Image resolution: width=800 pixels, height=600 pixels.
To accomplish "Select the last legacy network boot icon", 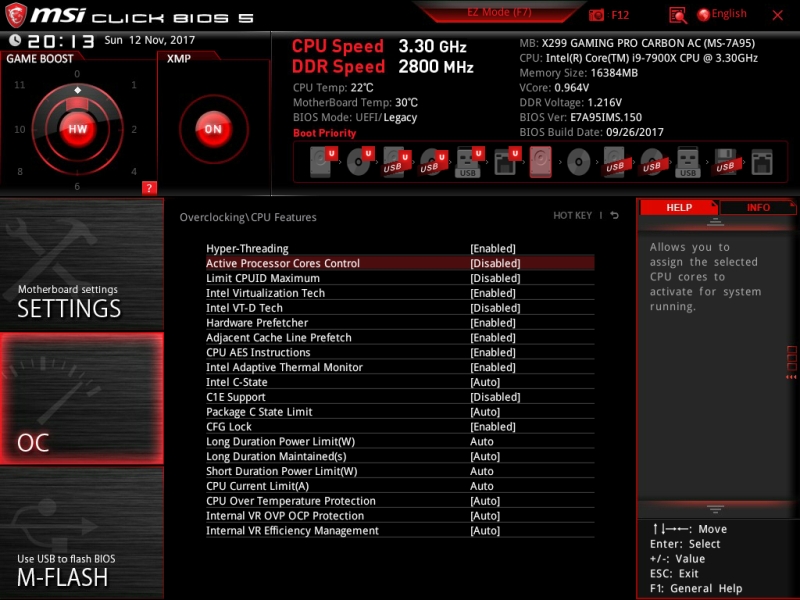I will 762,162.
